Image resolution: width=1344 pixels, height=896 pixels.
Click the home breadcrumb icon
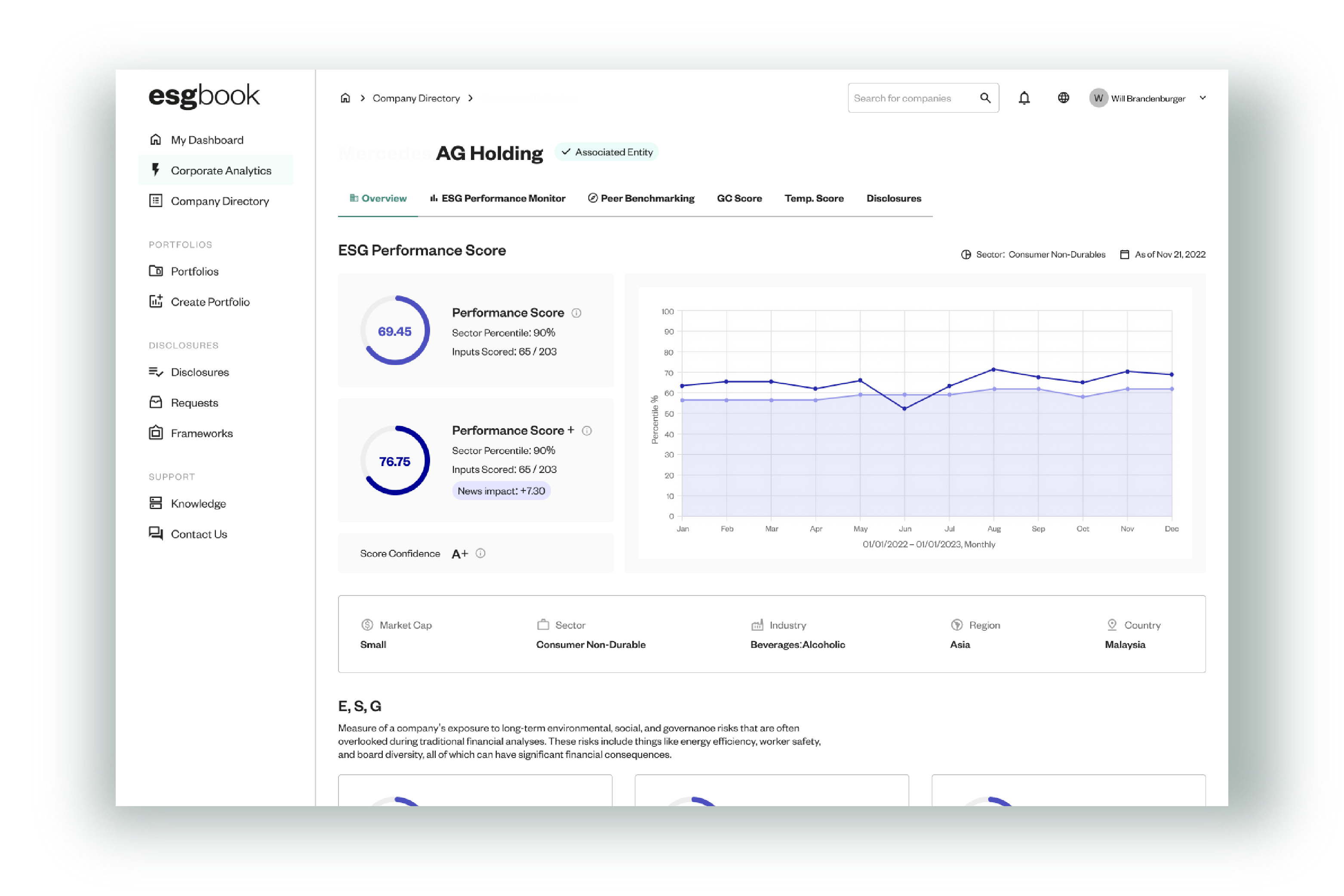click(345, 98)
